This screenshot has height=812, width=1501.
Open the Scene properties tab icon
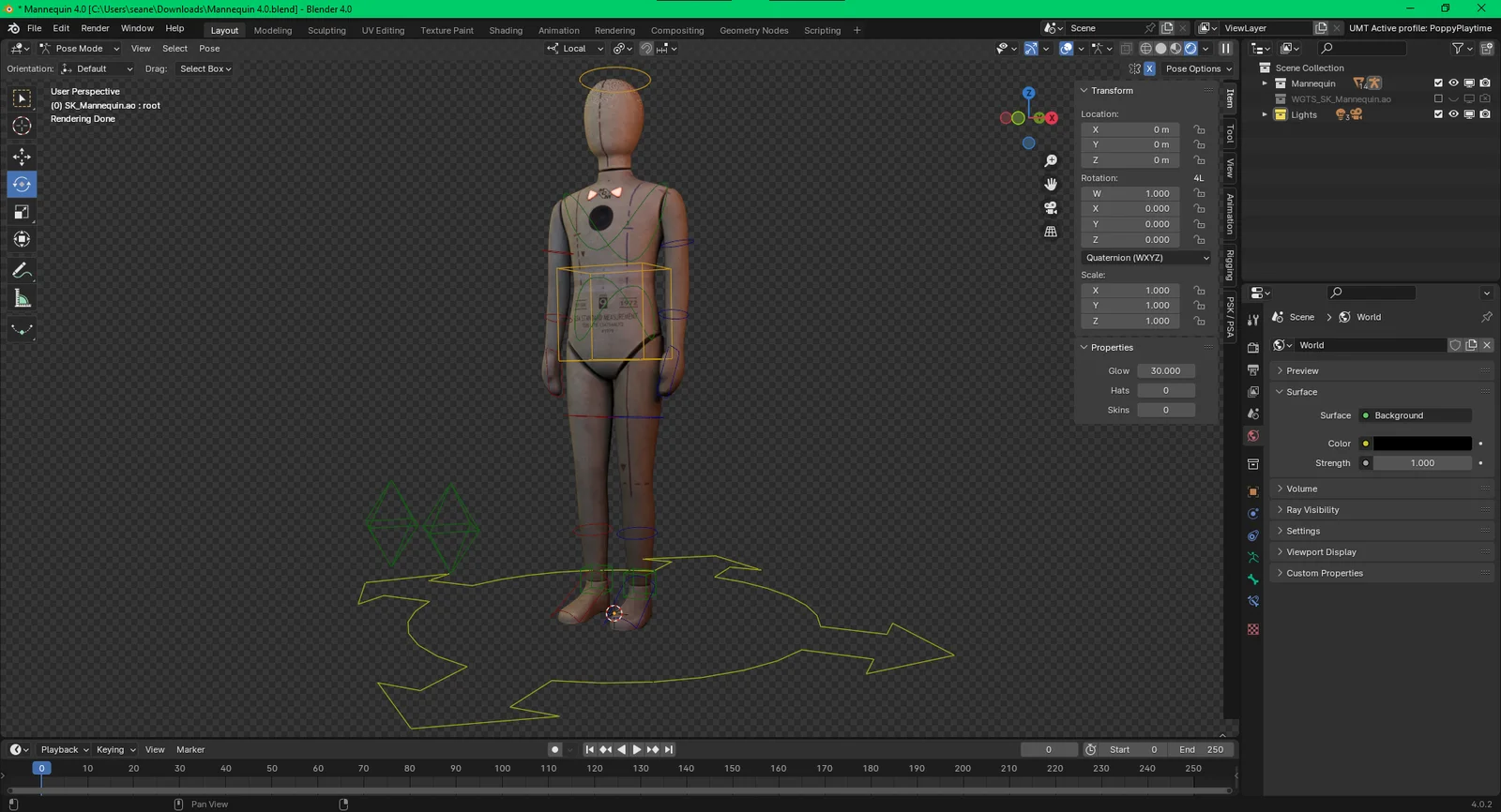click(x=1253, y=414)
